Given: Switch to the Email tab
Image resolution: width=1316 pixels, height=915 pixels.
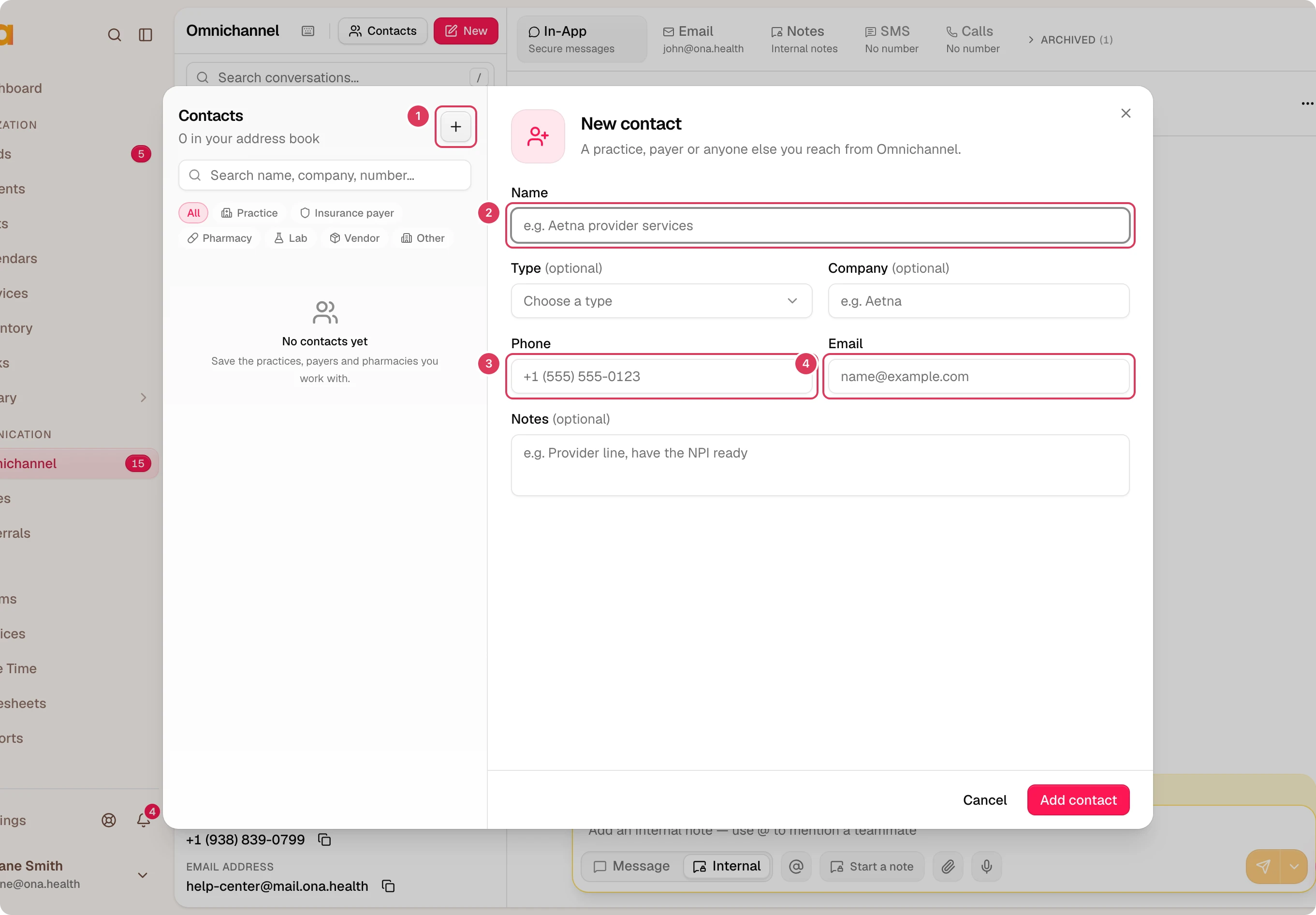Looking at the screenshot, I should [x=703, y=39].
